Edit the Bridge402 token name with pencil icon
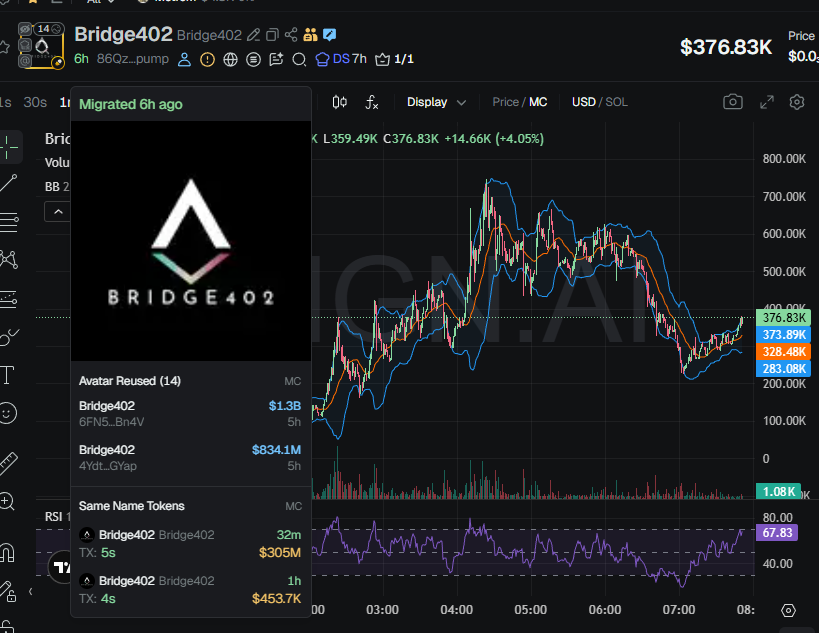This screenshot has width=819, height=633. pyautogui.click(x=253, y=35)
